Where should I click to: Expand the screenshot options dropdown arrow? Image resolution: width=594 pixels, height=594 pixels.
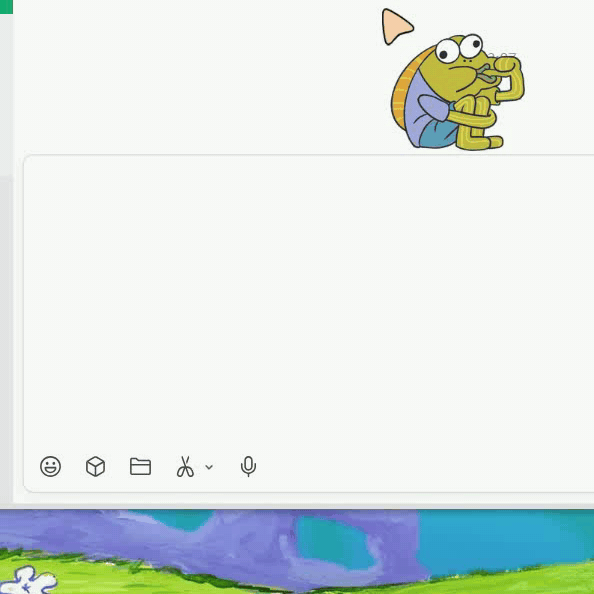(x=209, y=467)
